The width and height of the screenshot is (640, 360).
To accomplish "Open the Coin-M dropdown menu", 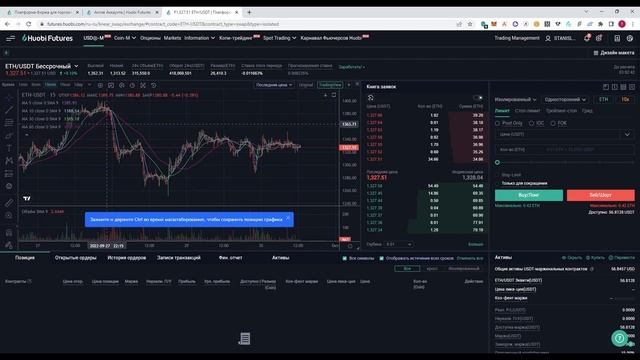I will click(x=124, y=38).
